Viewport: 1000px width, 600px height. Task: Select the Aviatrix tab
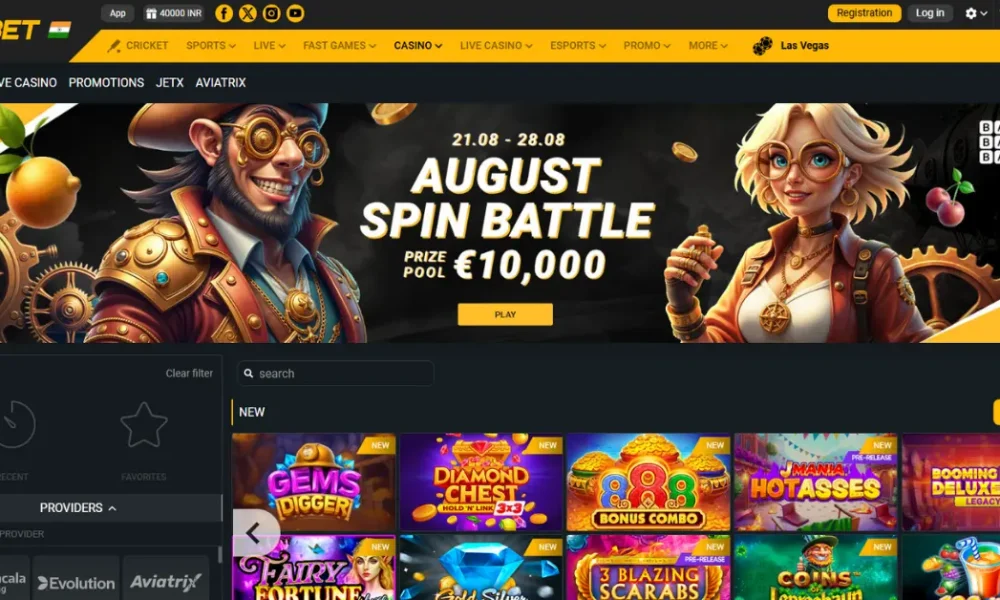[221, 83]
